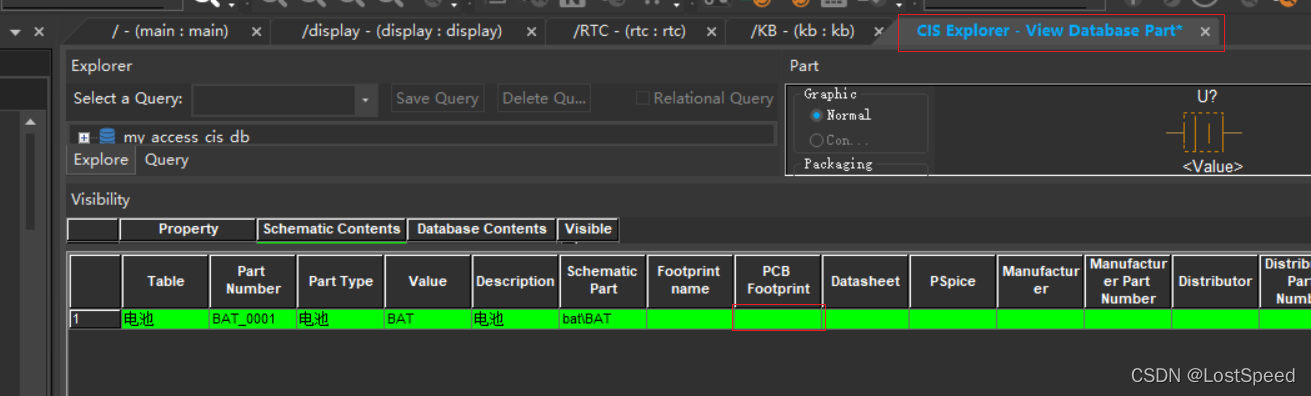Expand the my access cis db tree node
1311x396 pixels.
84,137
